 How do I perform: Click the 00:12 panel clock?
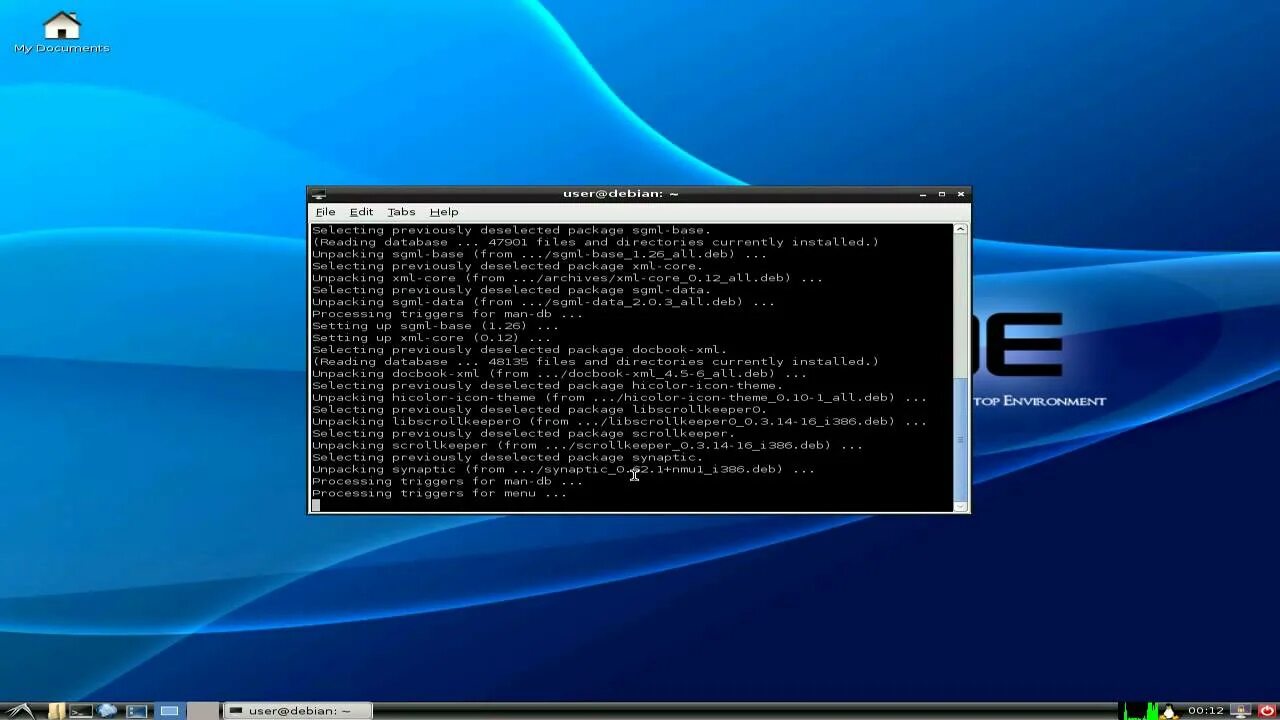tap(1206, 711)
